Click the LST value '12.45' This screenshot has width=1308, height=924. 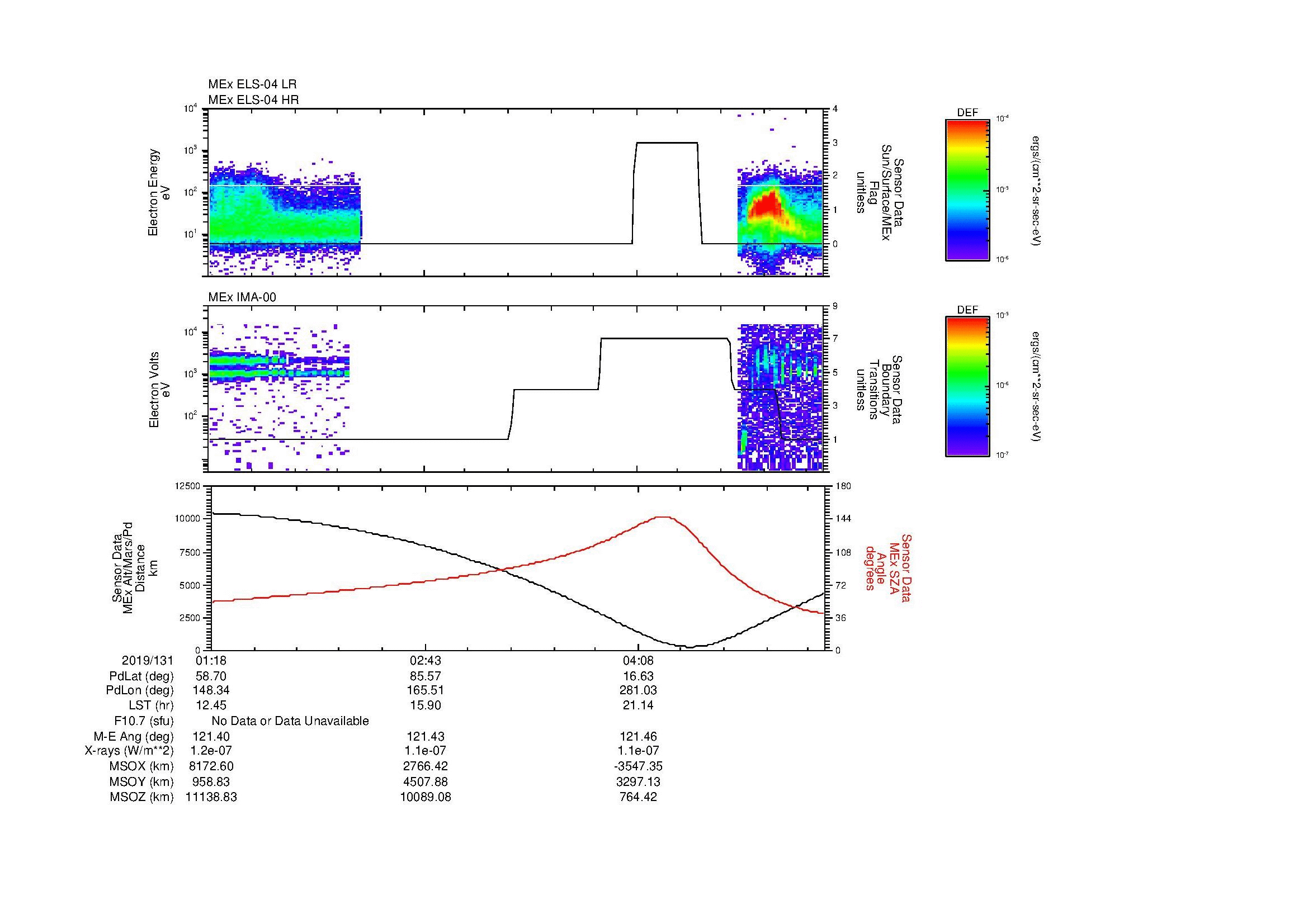point(211,705)
